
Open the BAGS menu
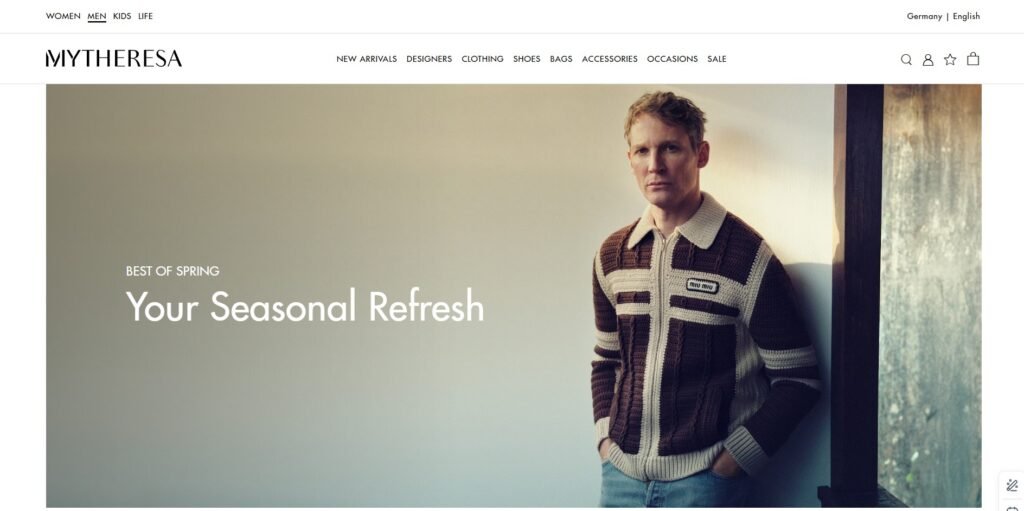tap(561, 59)
